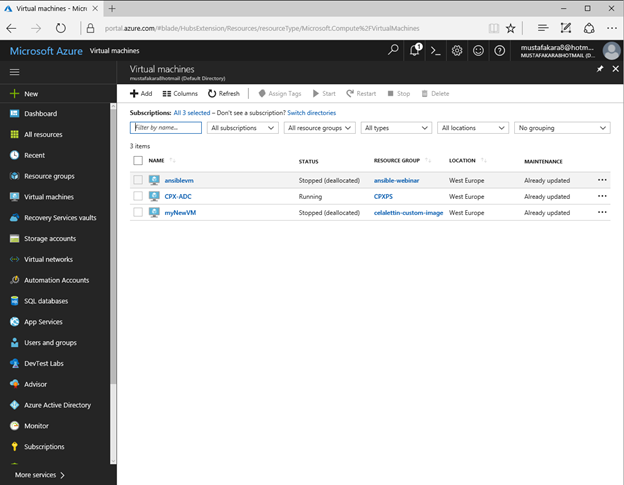Pin the Virtual machines blade
This screenshot has width=624, height=485.
click(600, 69)
